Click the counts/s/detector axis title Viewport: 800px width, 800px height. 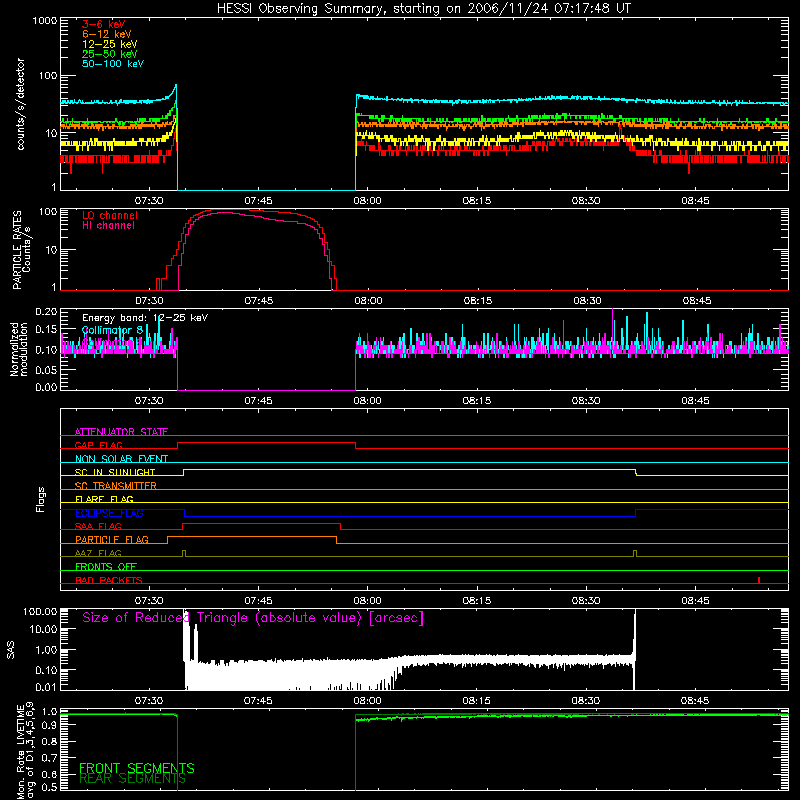pos(20,104)
